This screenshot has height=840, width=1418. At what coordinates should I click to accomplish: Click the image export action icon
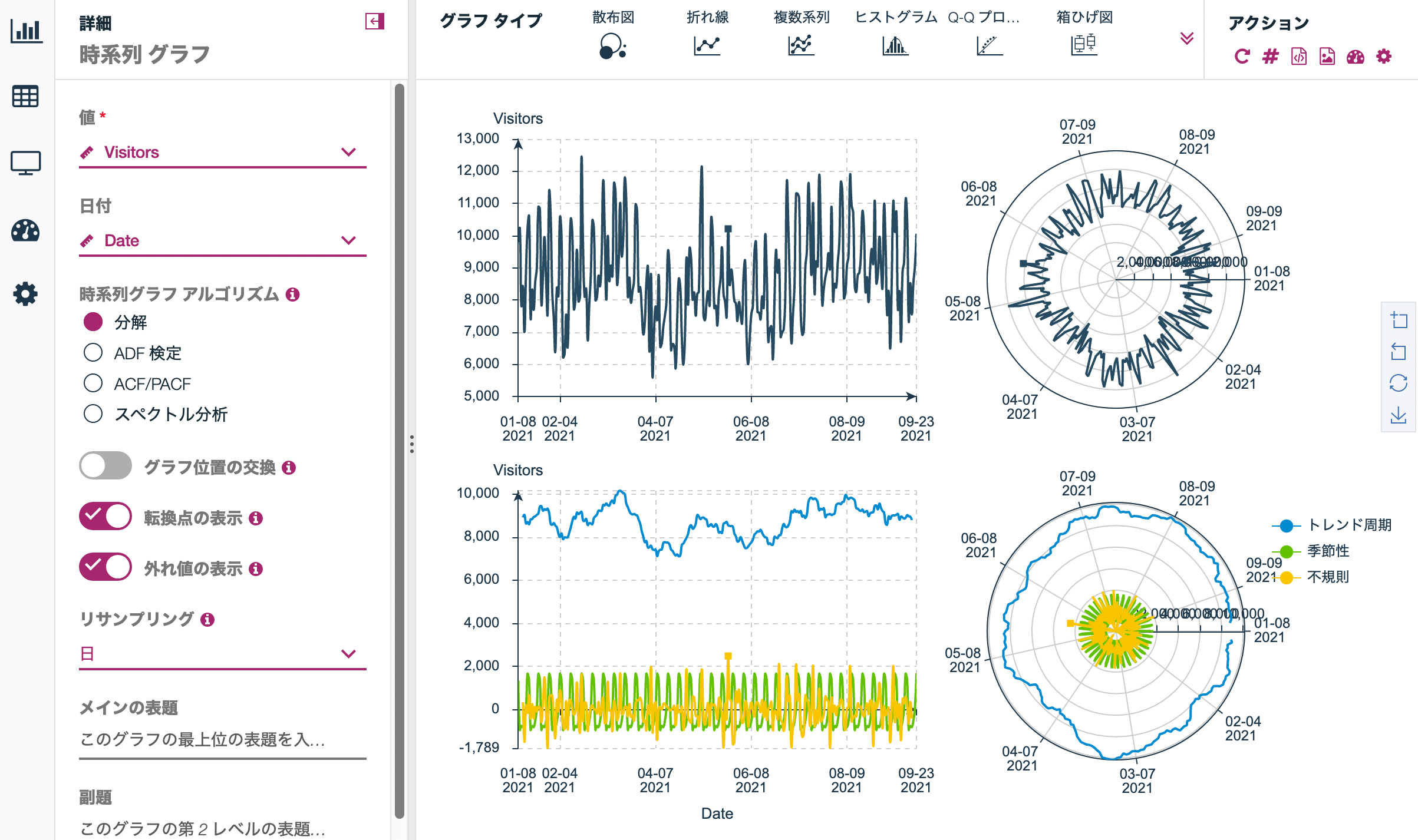coord(1327,57)
